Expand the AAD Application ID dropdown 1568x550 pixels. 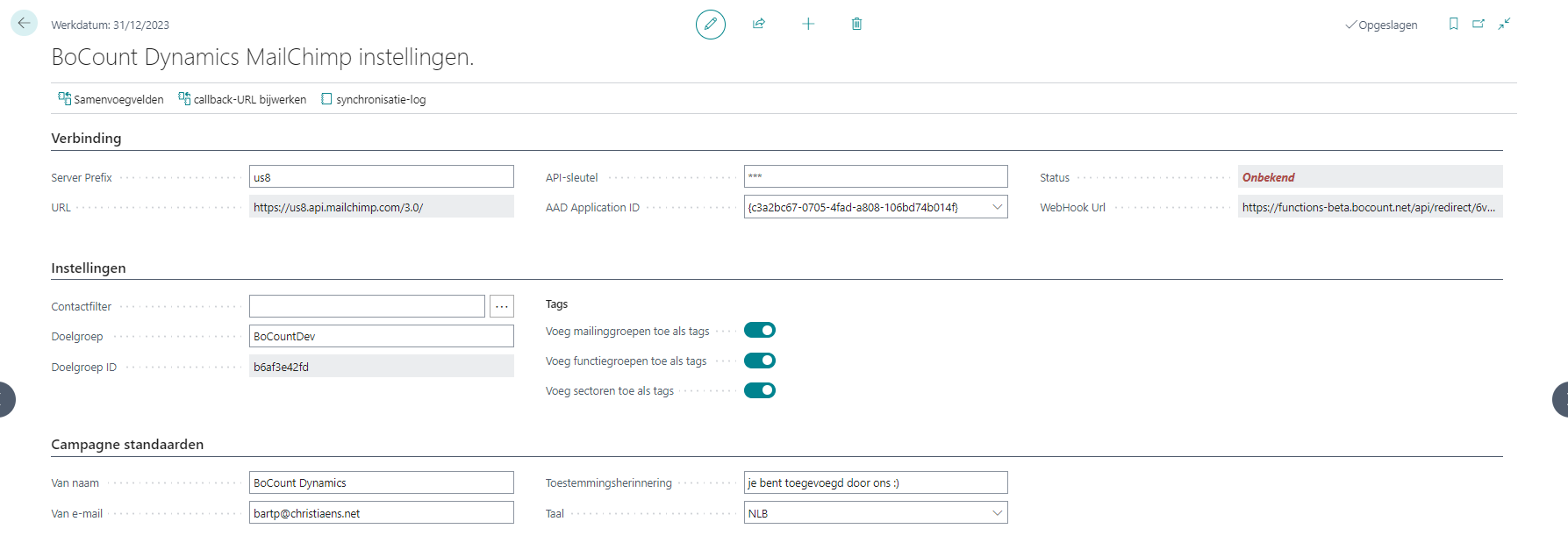pyautogui.click(x=997, y=207)
